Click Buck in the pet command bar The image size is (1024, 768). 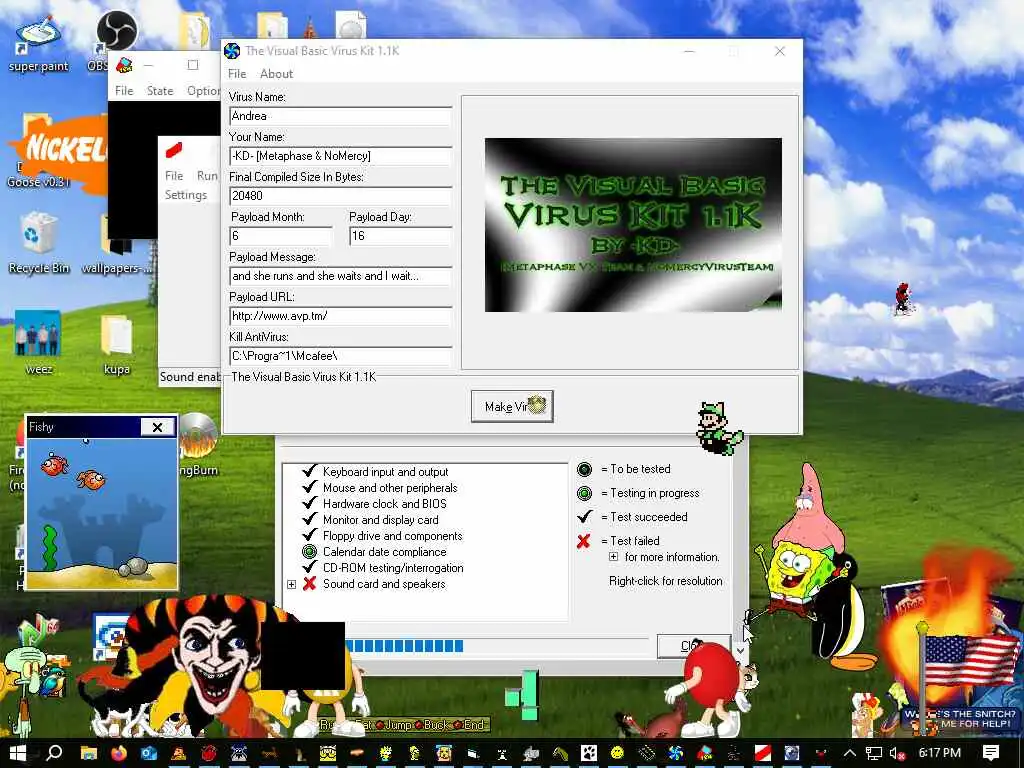tap(431, 725)
